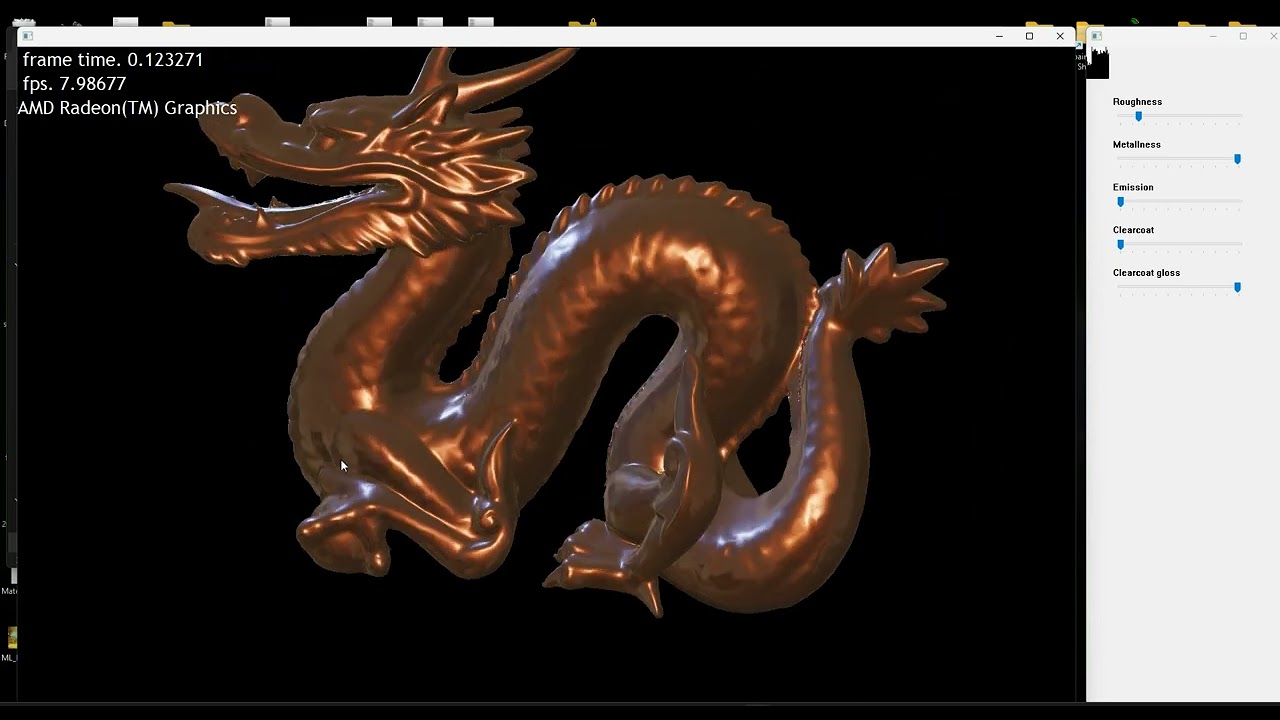Click the Metallness slider handle

[x=1237, y=160]
